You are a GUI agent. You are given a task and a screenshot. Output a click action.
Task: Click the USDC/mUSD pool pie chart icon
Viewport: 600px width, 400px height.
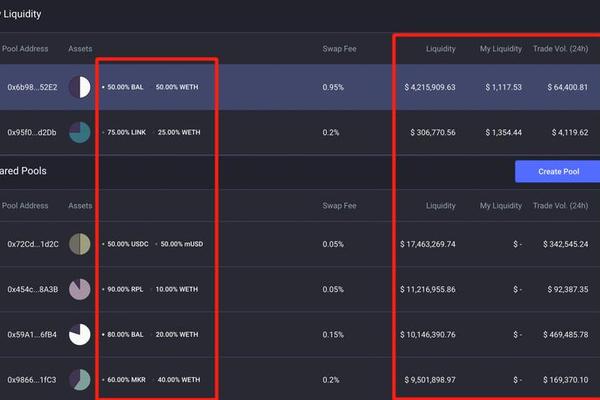(x=80, y=244)
